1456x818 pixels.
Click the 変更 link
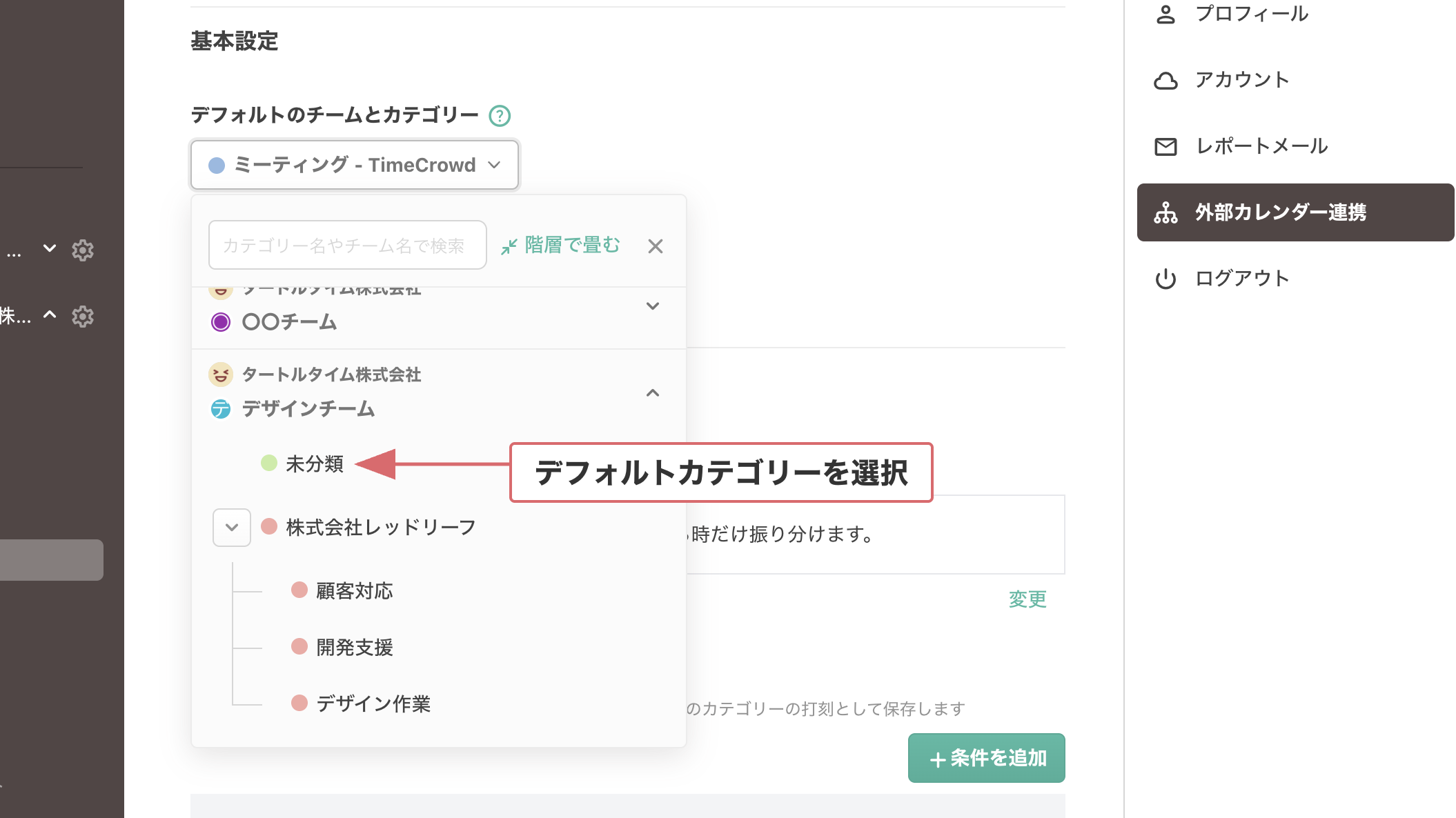coord(1026,599)
